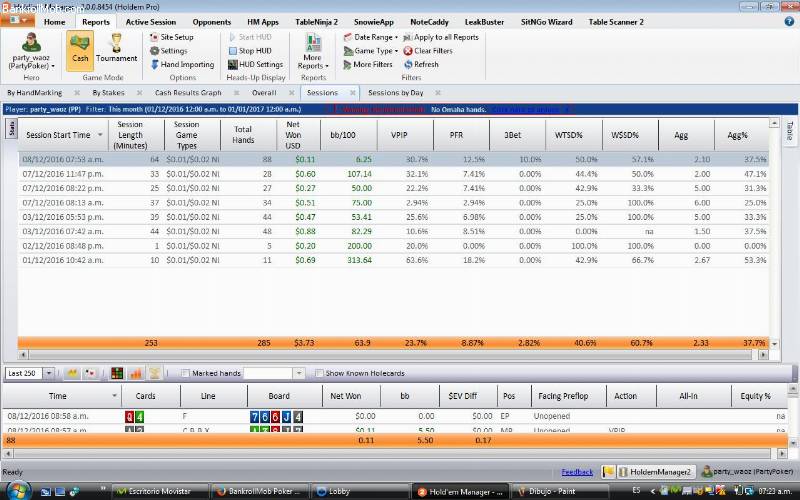Select the Cash game mode icon

[80, 49]
